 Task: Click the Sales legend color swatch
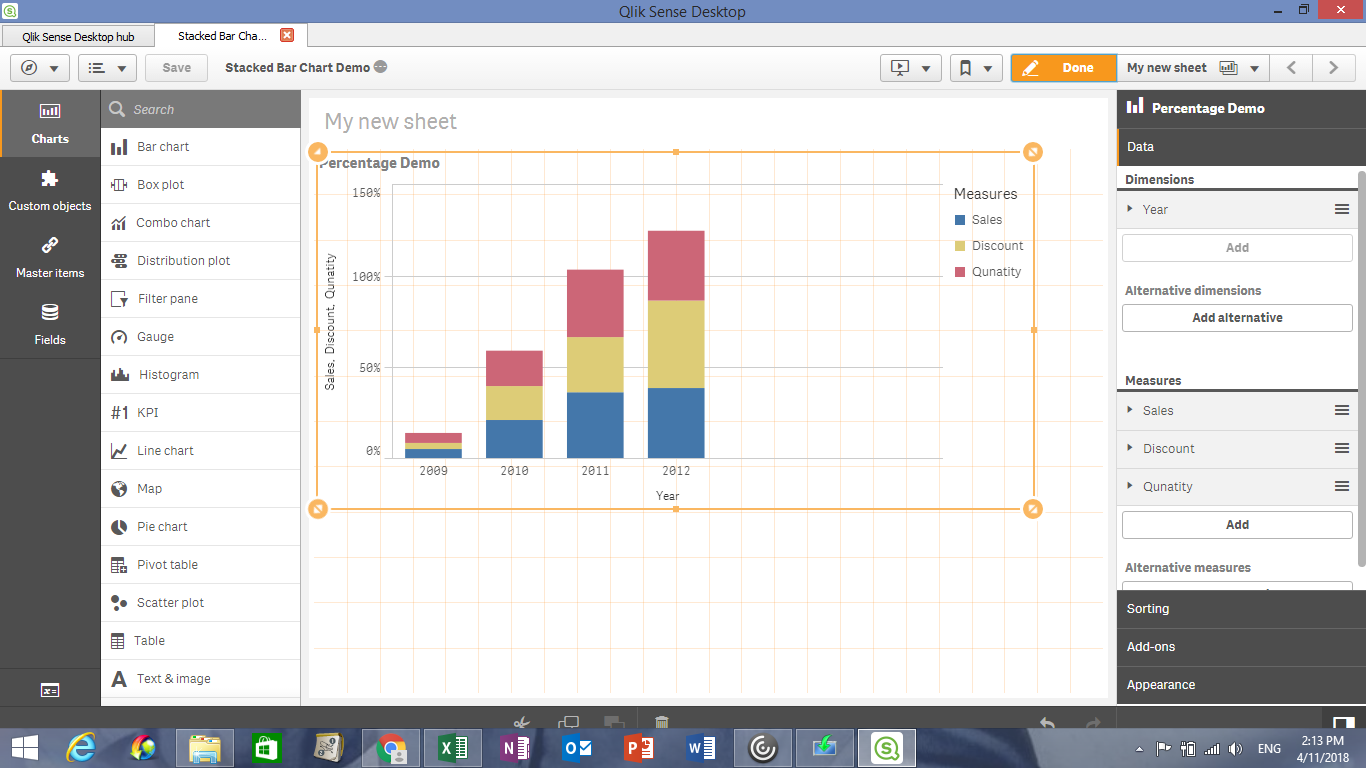960,220
